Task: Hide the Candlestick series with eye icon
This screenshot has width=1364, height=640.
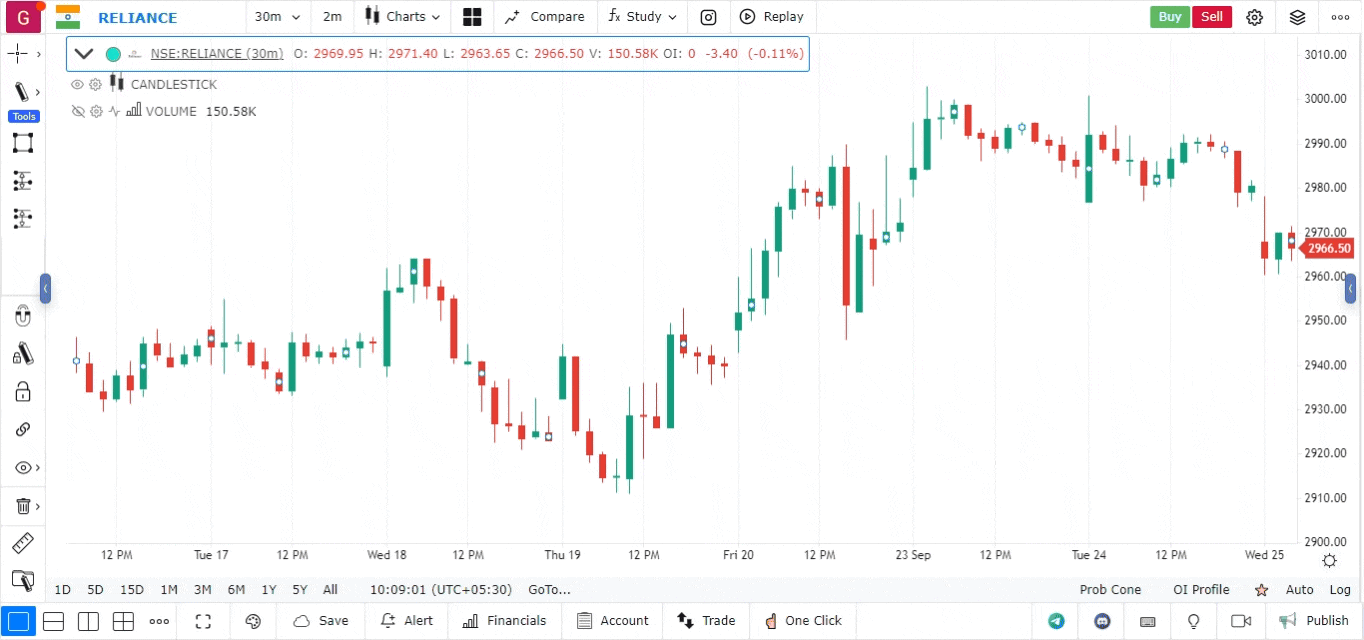Action: coord(77,85)
